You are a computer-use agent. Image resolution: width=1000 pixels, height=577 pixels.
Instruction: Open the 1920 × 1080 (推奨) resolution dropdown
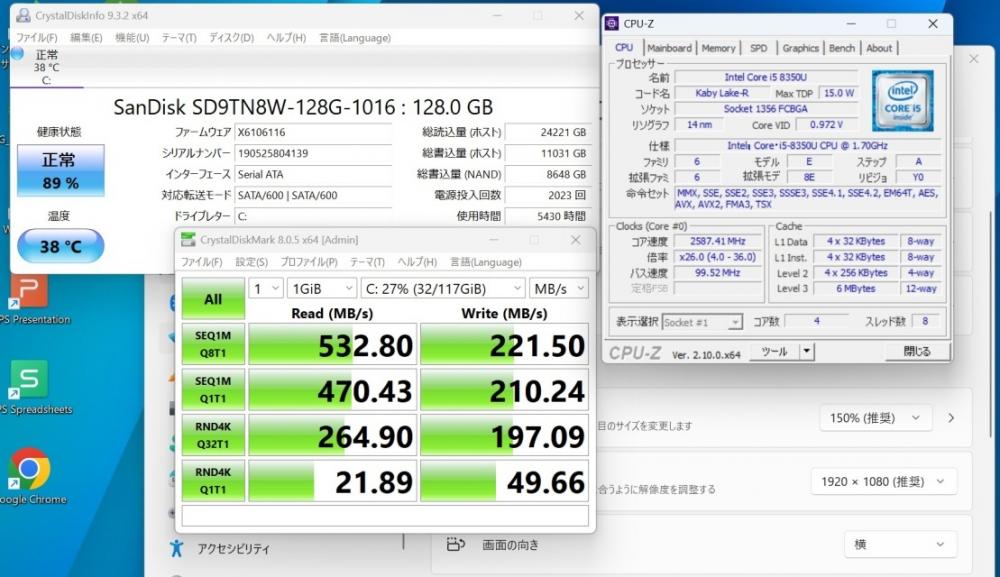(x=883, y=481)
